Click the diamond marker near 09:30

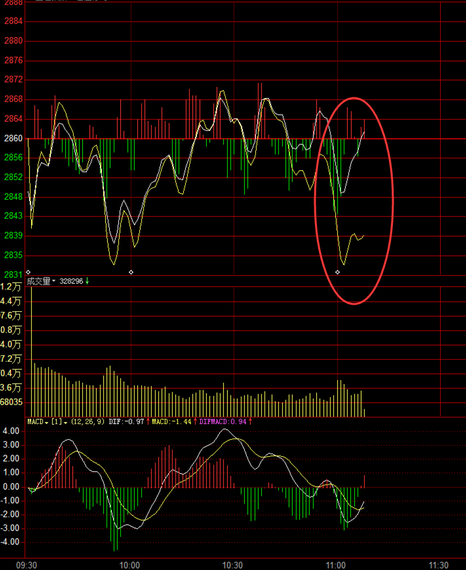coord(28,272)
